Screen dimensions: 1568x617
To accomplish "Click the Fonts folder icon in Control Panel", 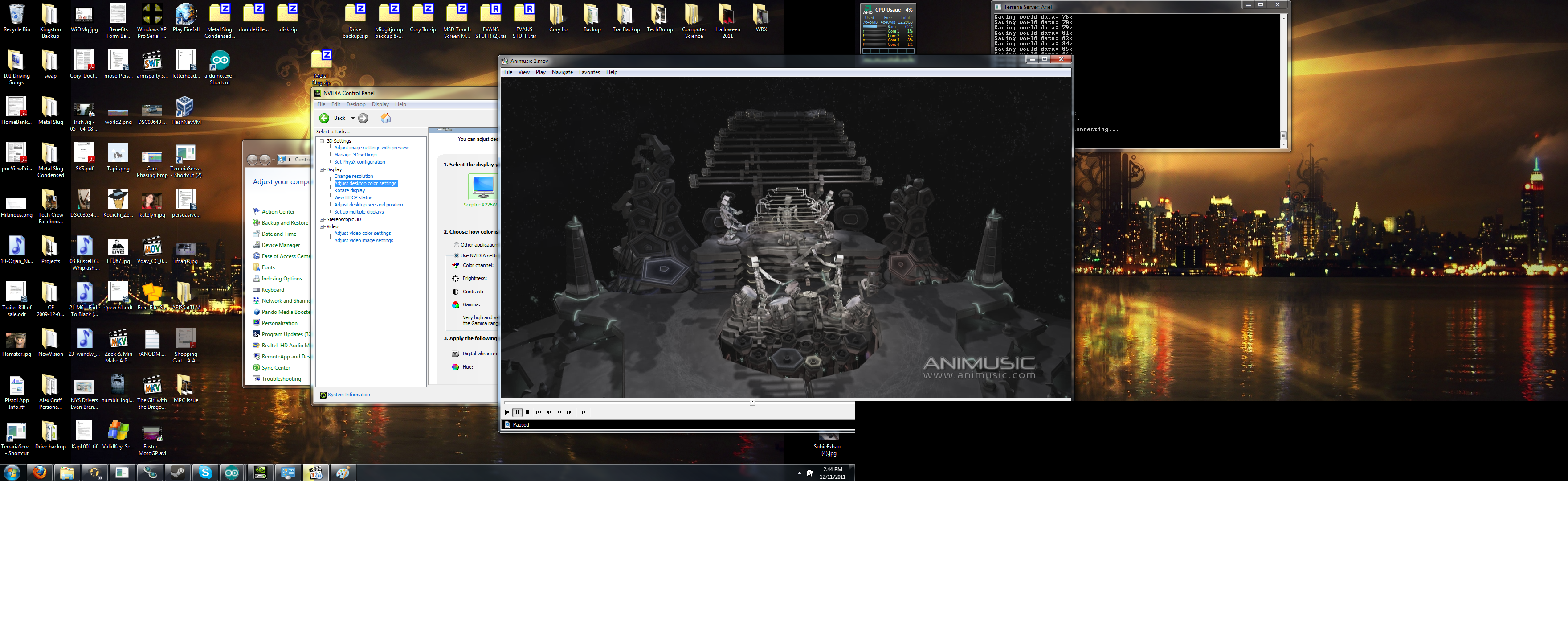I will tap(256, 267).
